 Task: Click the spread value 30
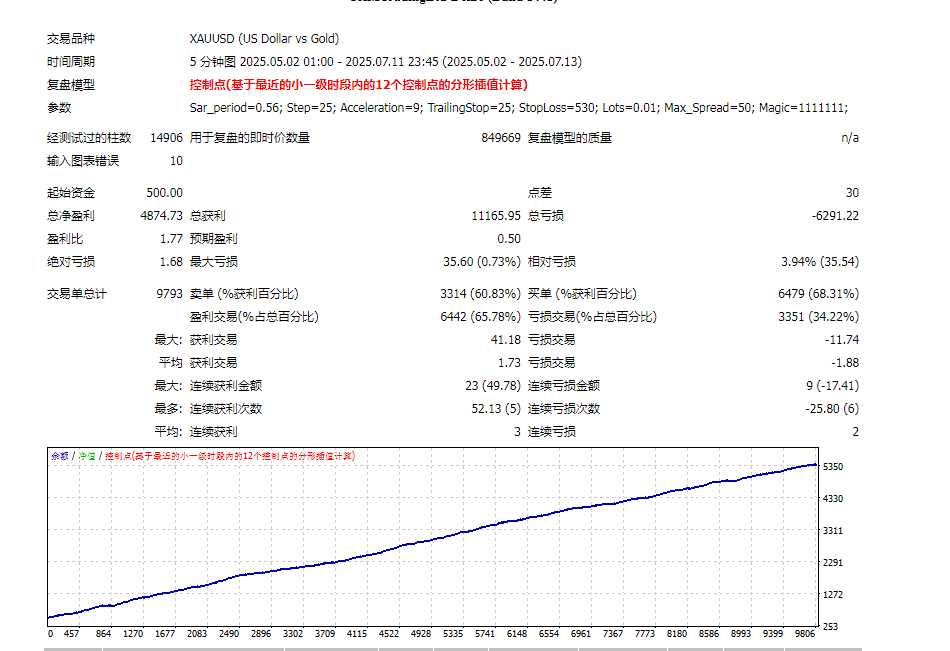(852, 193)
